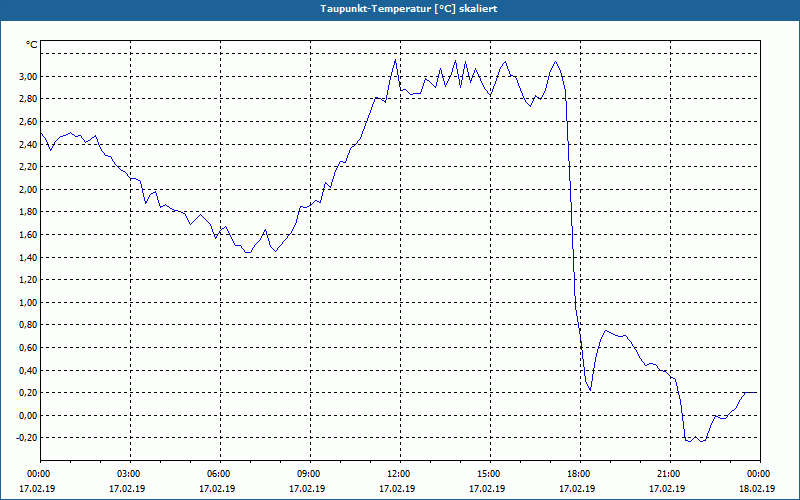
Task: Click the '1,60' y-axis label
Action: coord(28,235)
